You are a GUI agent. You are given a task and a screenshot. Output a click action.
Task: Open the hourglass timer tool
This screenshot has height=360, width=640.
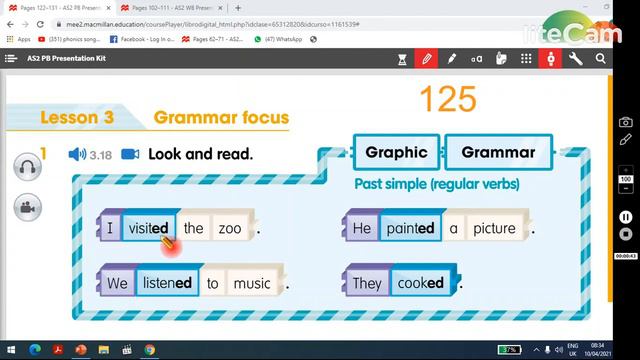click(402, 59)
